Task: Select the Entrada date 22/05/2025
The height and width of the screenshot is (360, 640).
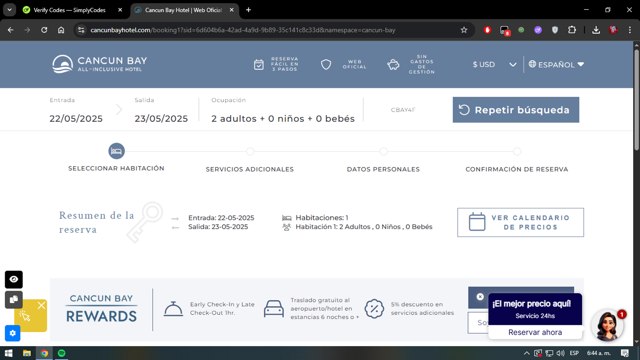Action: (76, 118)
